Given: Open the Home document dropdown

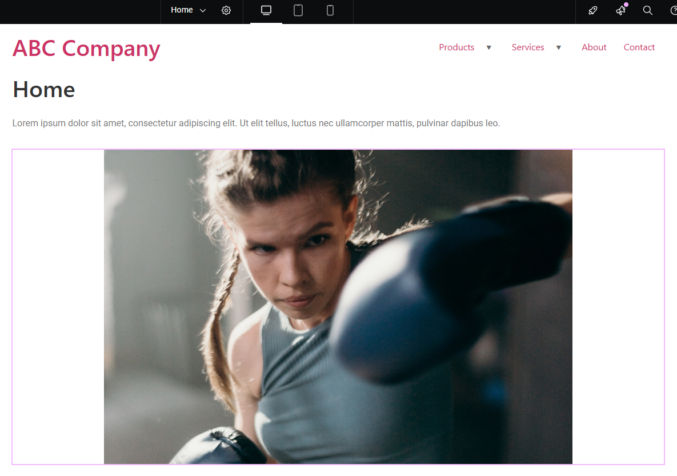Looking at the screenshot, I should tap(188, 10).
